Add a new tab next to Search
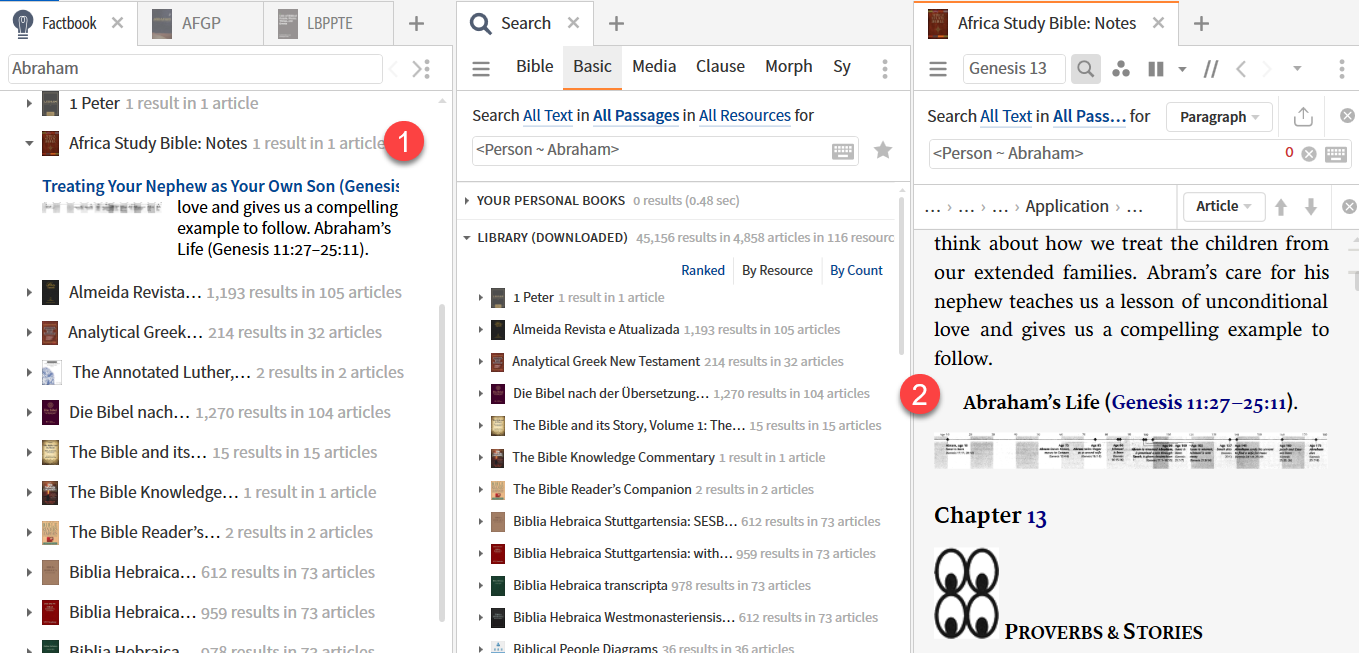This screenshot has width=1359, height=653. (616, 23)
